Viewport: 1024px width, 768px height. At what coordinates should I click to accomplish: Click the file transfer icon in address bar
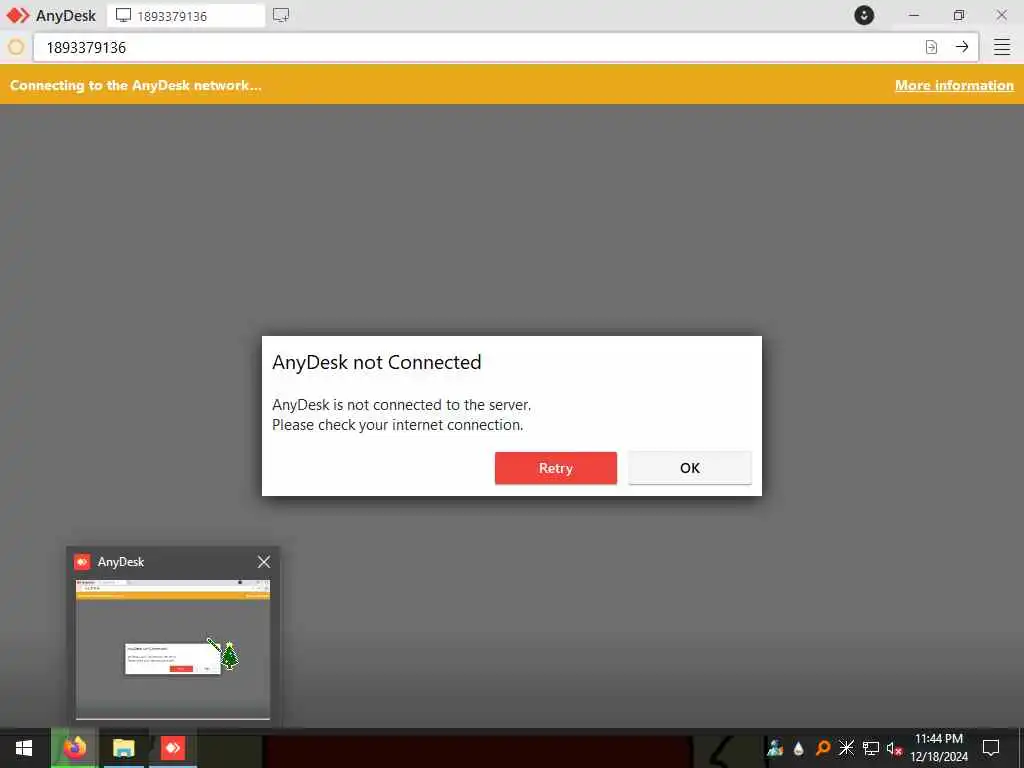[x=931, y=47]
